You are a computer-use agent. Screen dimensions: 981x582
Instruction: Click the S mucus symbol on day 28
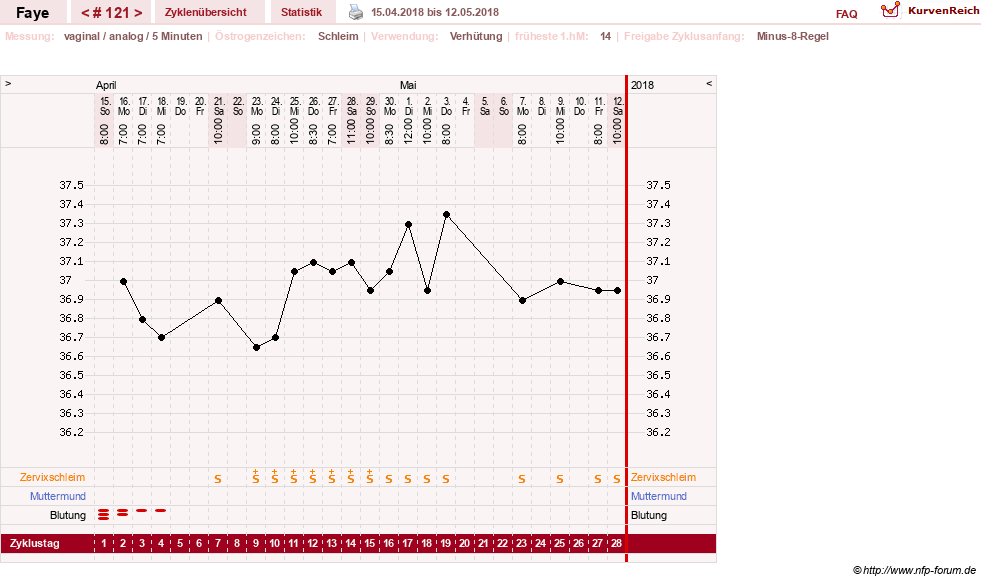click(x=617, y=479)
